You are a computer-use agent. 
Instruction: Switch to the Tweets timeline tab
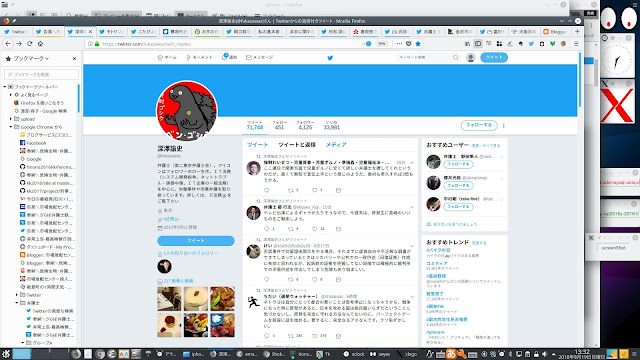pyautogui.click(x=258, y=145)
